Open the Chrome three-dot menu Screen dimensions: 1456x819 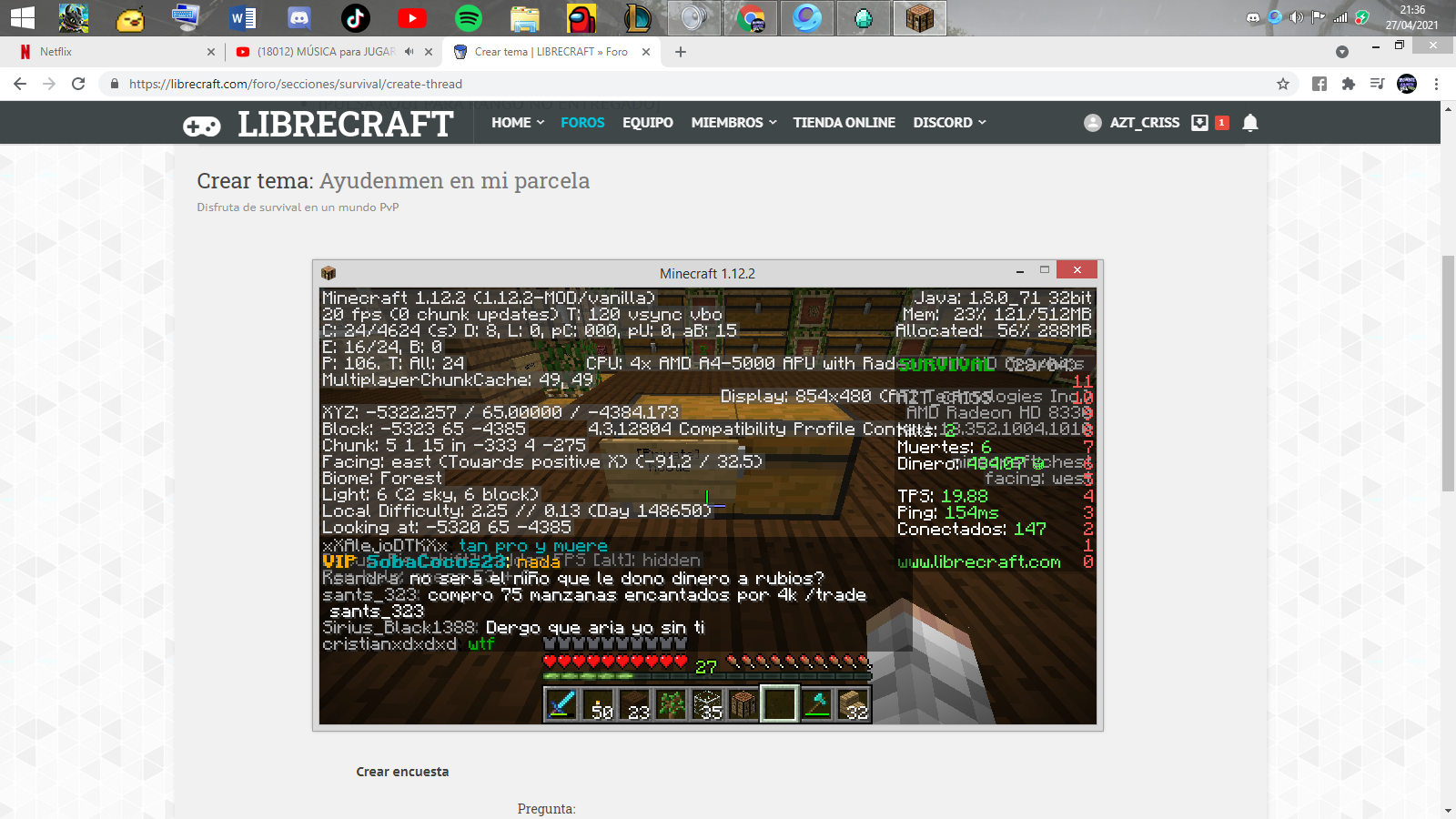pos(1437,84)
